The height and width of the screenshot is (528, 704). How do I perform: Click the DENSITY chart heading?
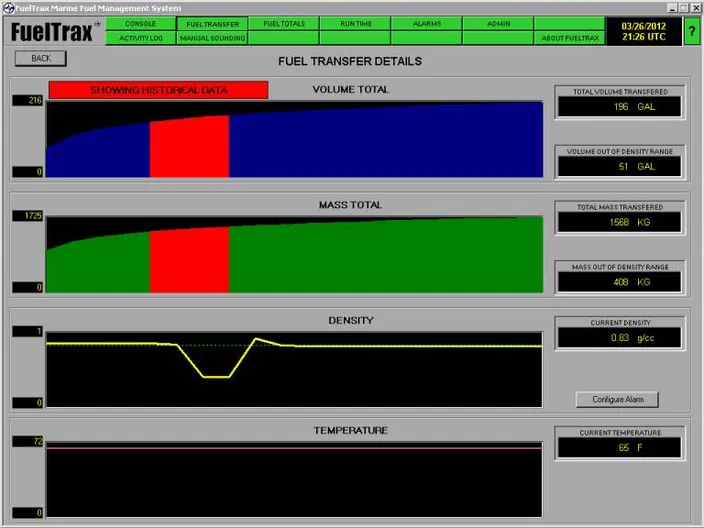click(351, 320)
